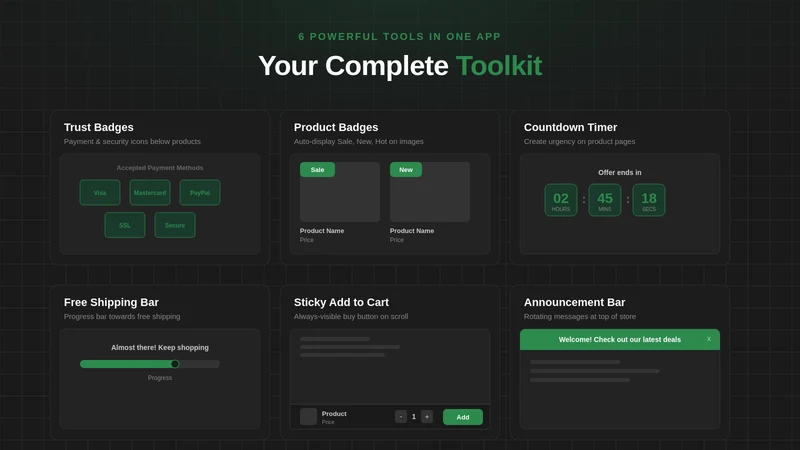Click the '6 POWERFUL TOOLS IN ONE APP' tagline
Image resolution: width=800 pixels, height=450 pixels.
pos(399,37)
